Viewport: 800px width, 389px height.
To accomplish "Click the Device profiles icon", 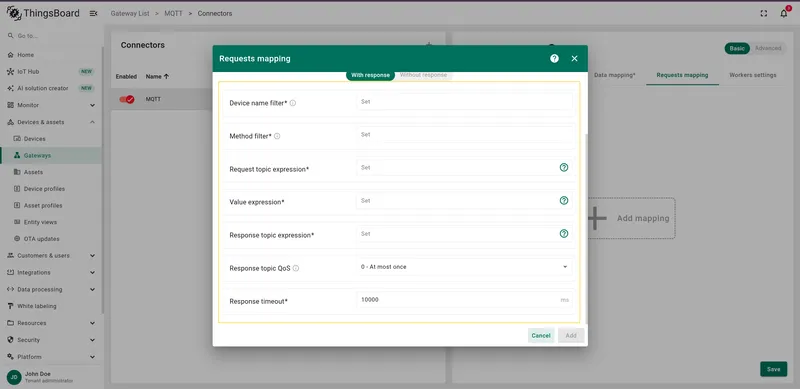I will [17, 189].
